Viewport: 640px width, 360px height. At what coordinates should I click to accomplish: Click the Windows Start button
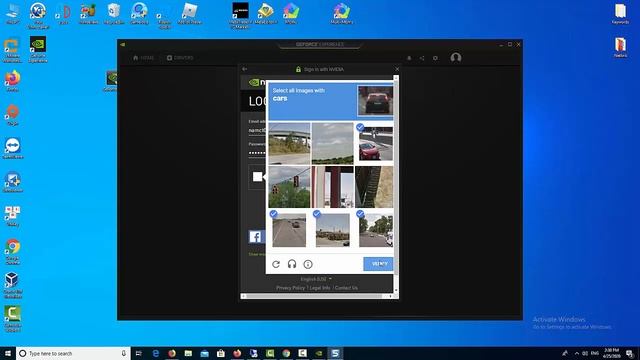click(8, 353)
